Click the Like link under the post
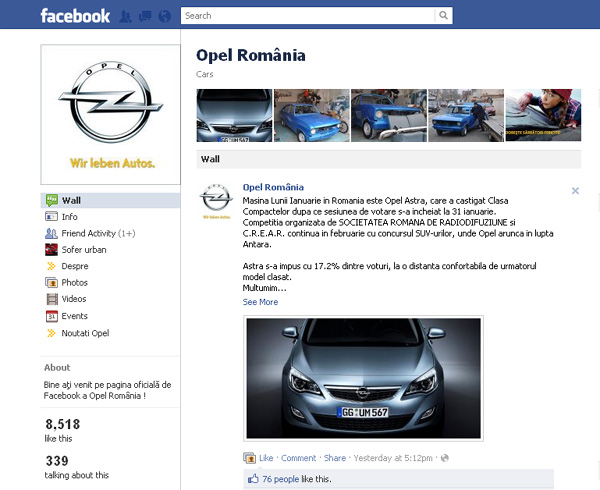This screenshot has width=600, height=490. point(266,458)
